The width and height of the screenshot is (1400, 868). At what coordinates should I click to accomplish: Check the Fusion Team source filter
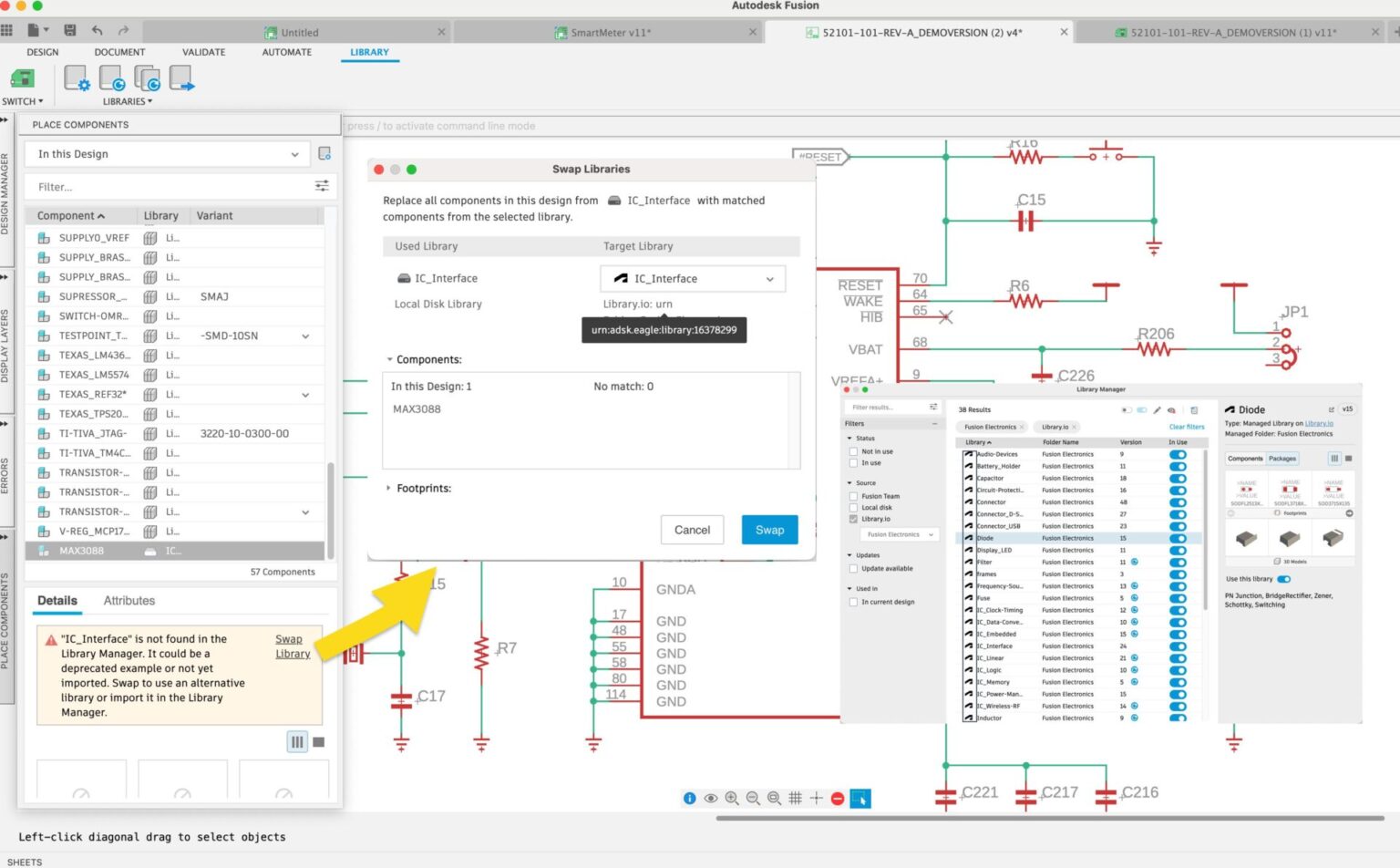[x=855, y=495]
